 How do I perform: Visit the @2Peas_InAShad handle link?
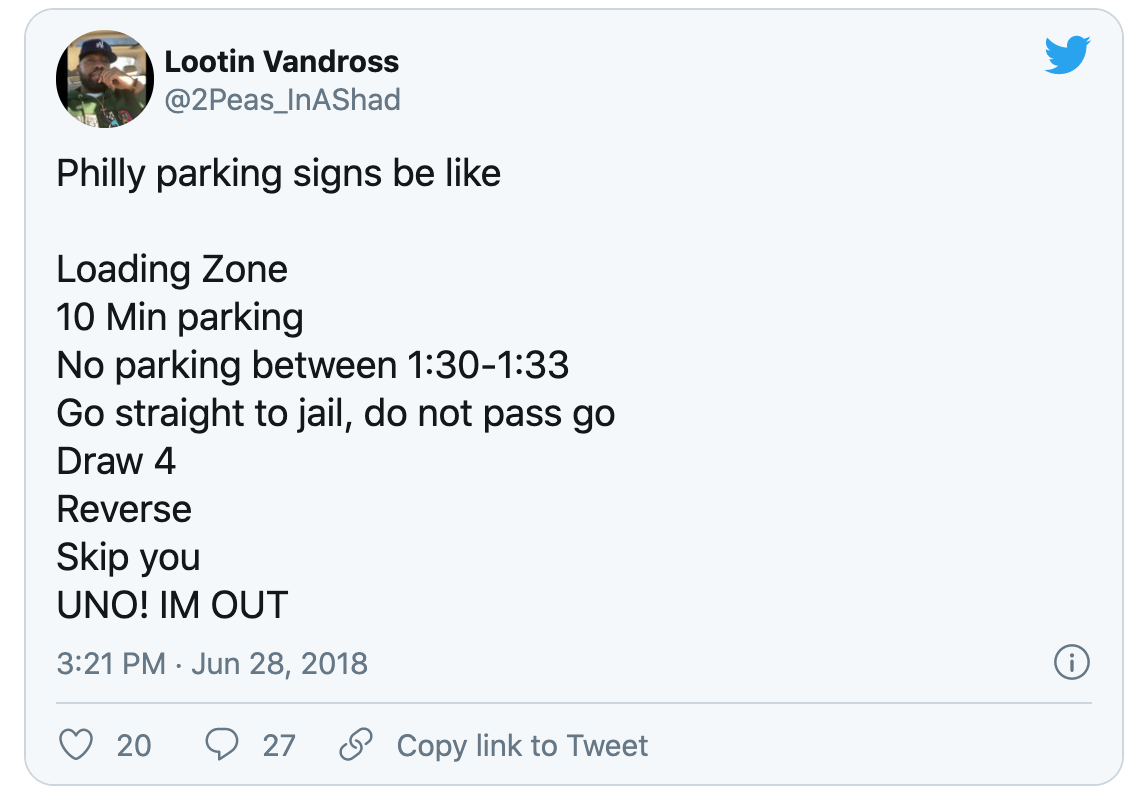(x=282, y=99)
